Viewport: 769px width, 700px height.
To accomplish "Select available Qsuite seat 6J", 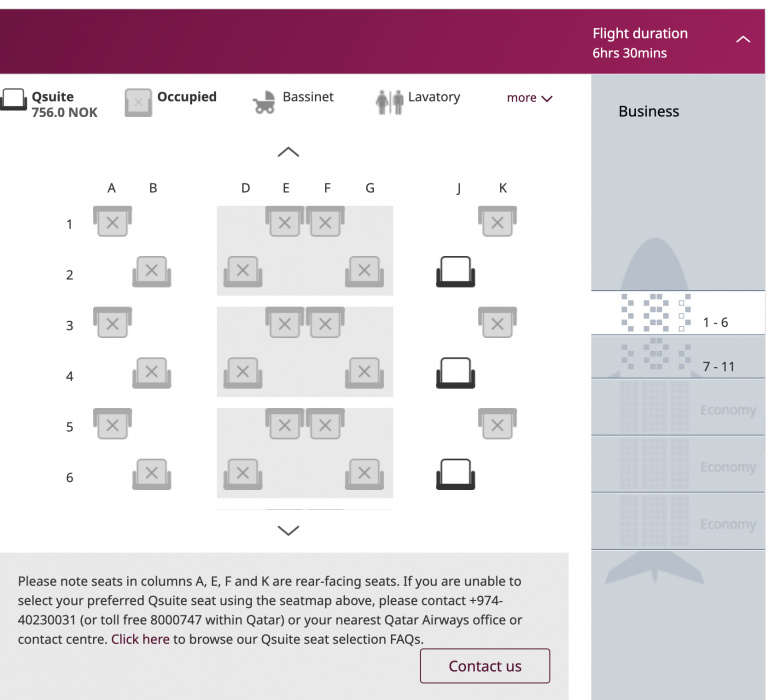I will tap(455, 474).
